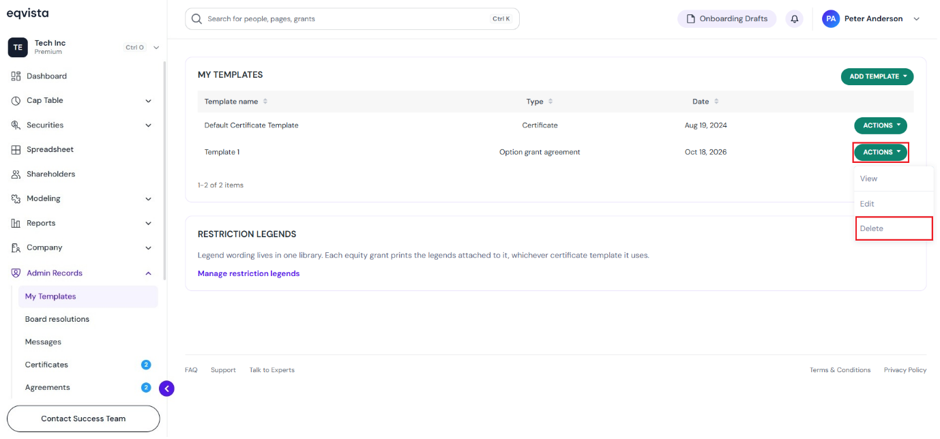Click Agreements count badge 2

[146, 387]
